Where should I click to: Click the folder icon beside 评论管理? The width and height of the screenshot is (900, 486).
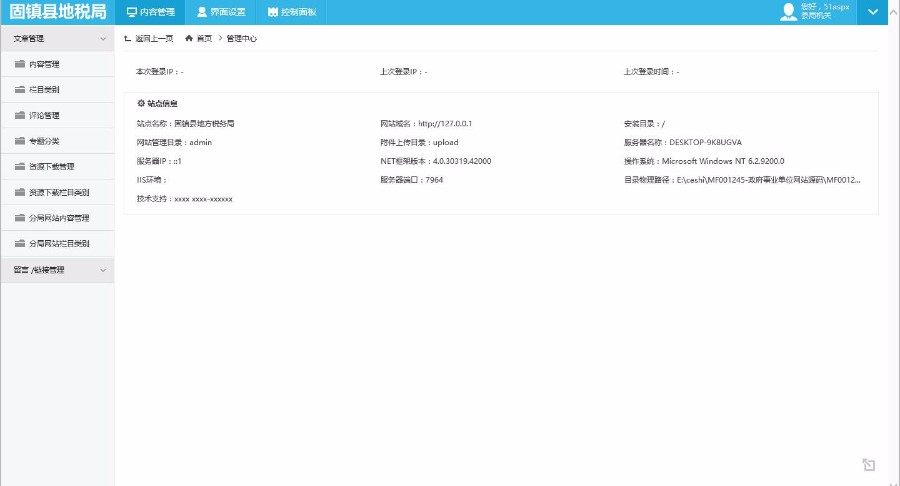point(20,115)
